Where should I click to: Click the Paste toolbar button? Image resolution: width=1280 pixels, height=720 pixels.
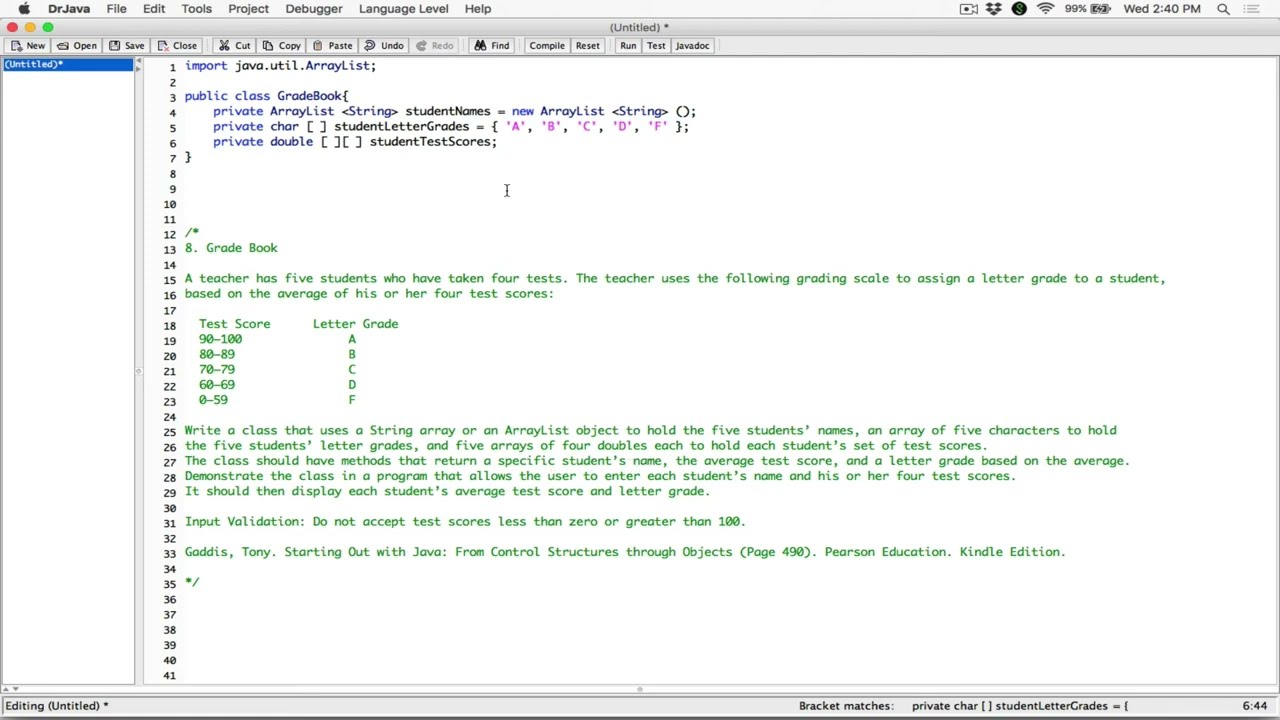[332, 46]
